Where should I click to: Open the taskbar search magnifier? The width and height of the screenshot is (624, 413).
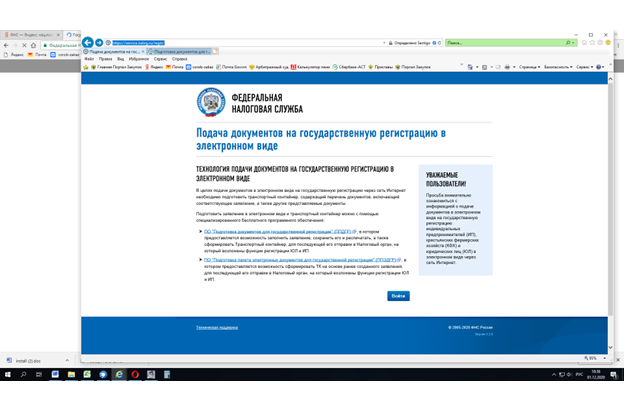23,374
